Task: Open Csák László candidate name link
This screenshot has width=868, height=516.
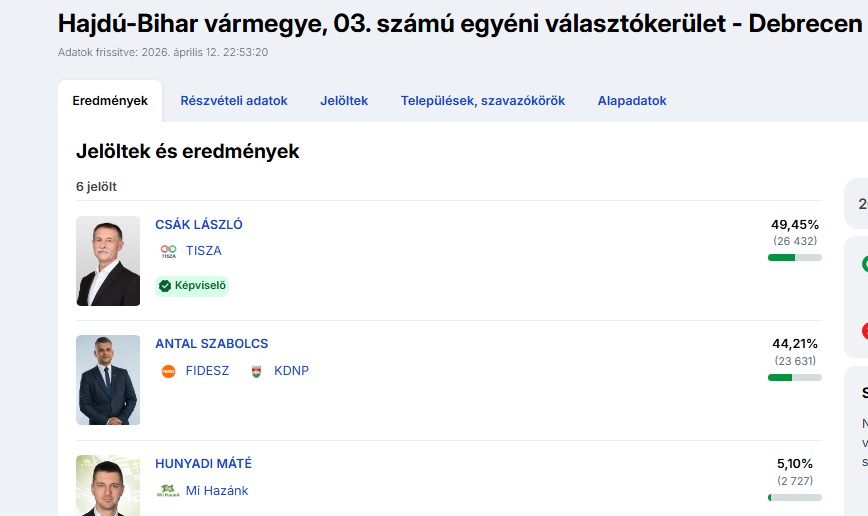Action: click(x=199, y=225)
